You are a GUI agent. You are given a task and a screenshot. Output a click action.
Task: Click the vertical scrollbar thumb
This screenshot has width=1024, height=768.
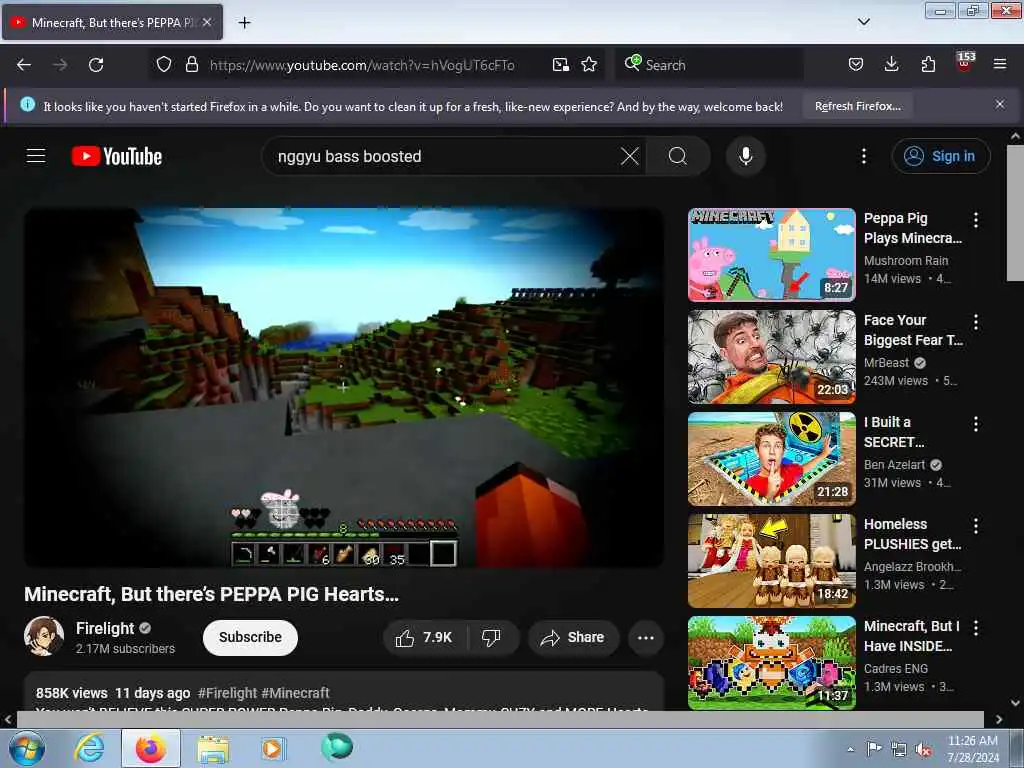pyautogui.click(x=1016, y=213)
